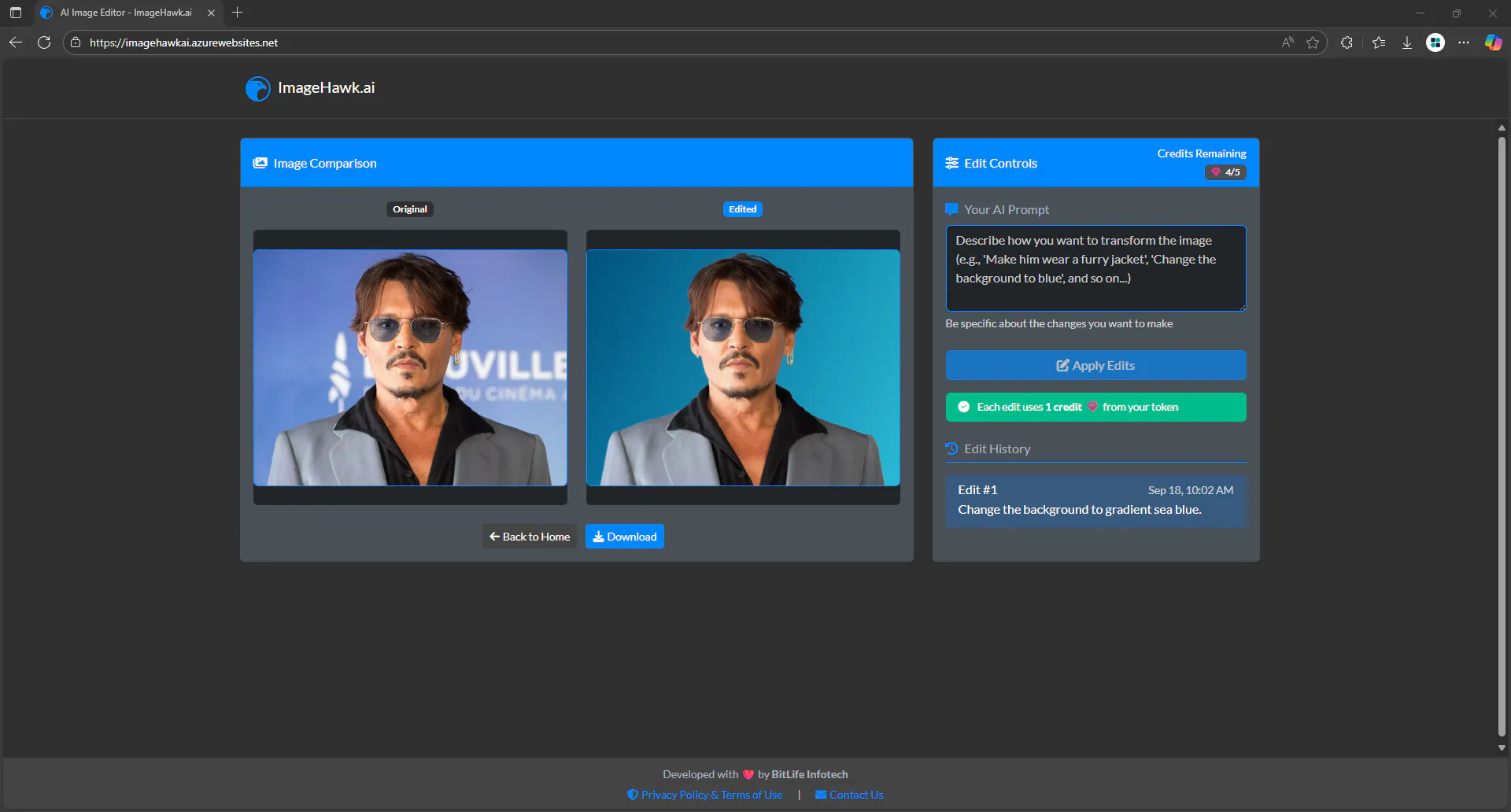Click the page scrollbar down arrow

1502,748
